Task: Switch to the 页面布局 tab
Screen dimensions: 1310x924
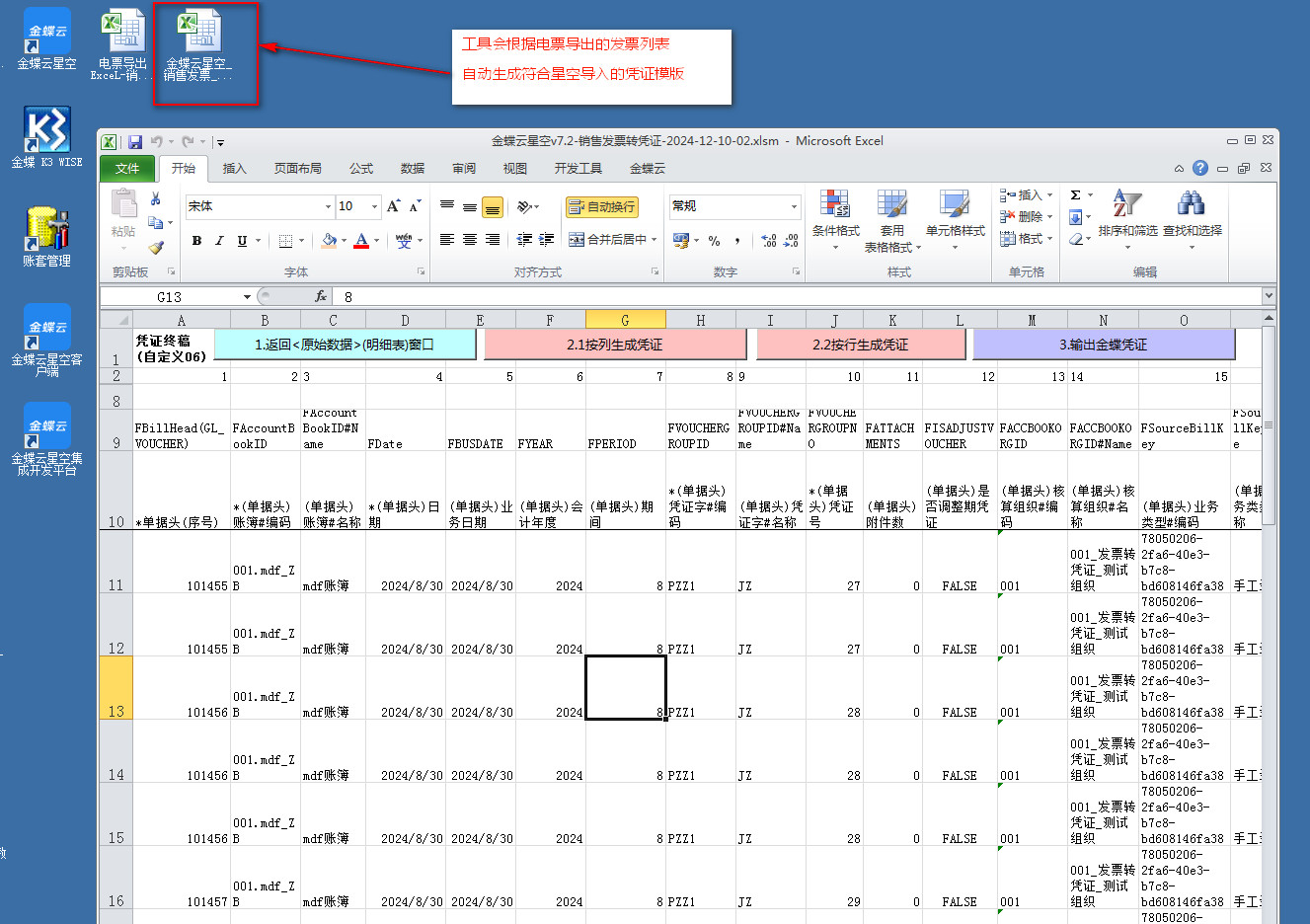Action: 298,169
